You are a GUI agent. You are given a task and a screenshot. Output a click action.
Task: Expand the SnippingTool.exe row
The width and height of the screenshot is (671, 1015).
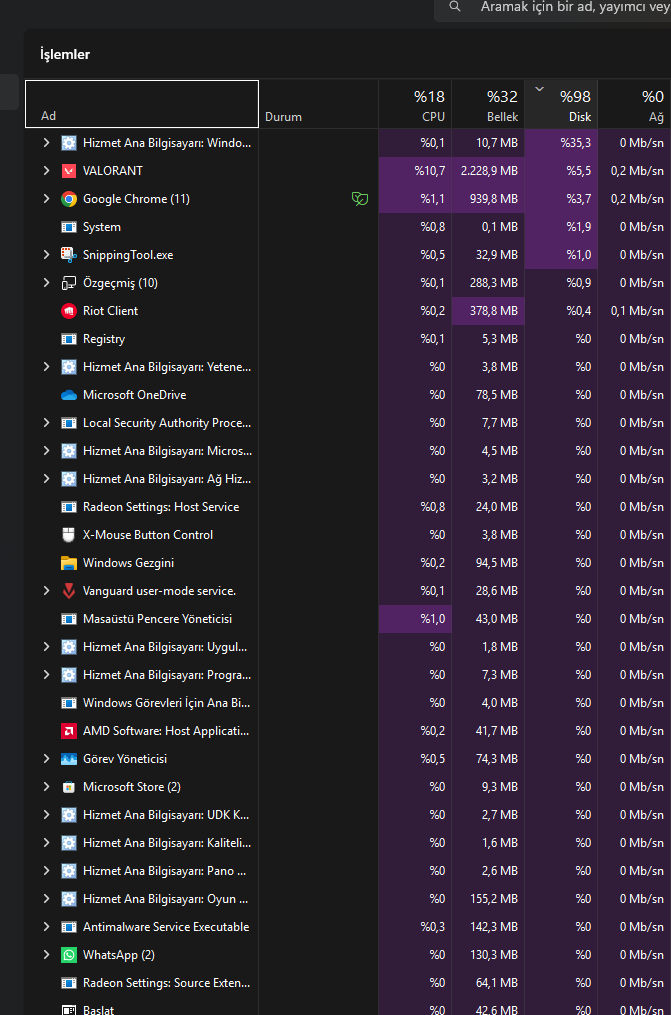pos(46,254)
